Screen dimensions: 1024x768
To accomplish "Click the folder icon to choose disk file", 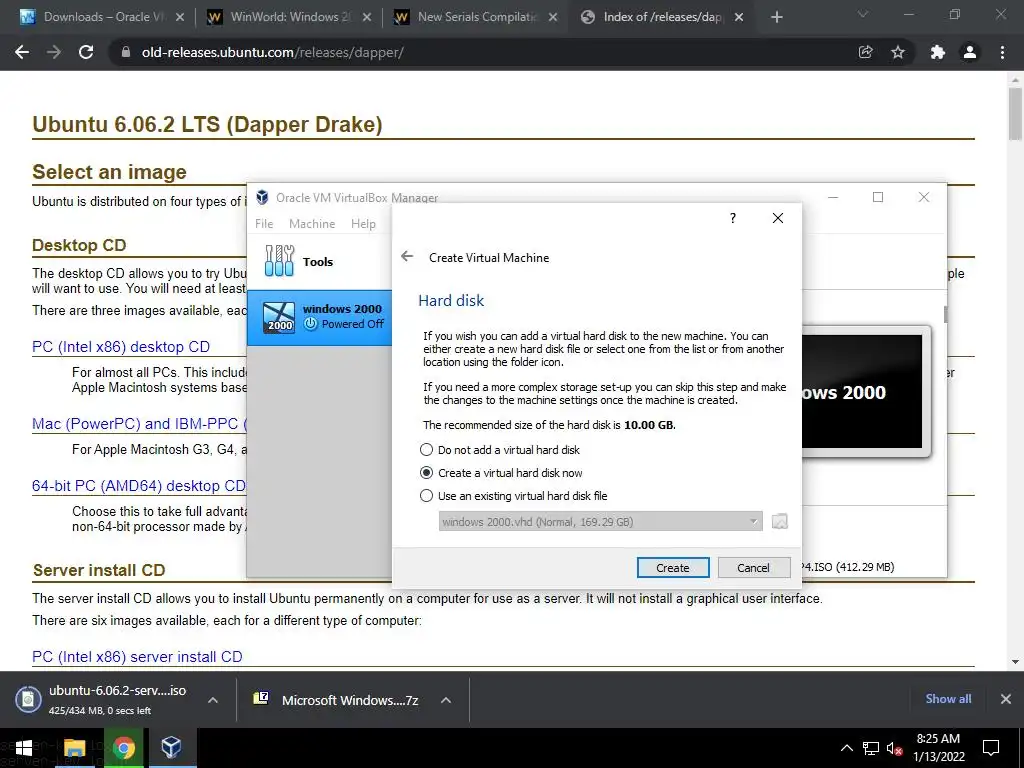I will [x=780, y=521].
